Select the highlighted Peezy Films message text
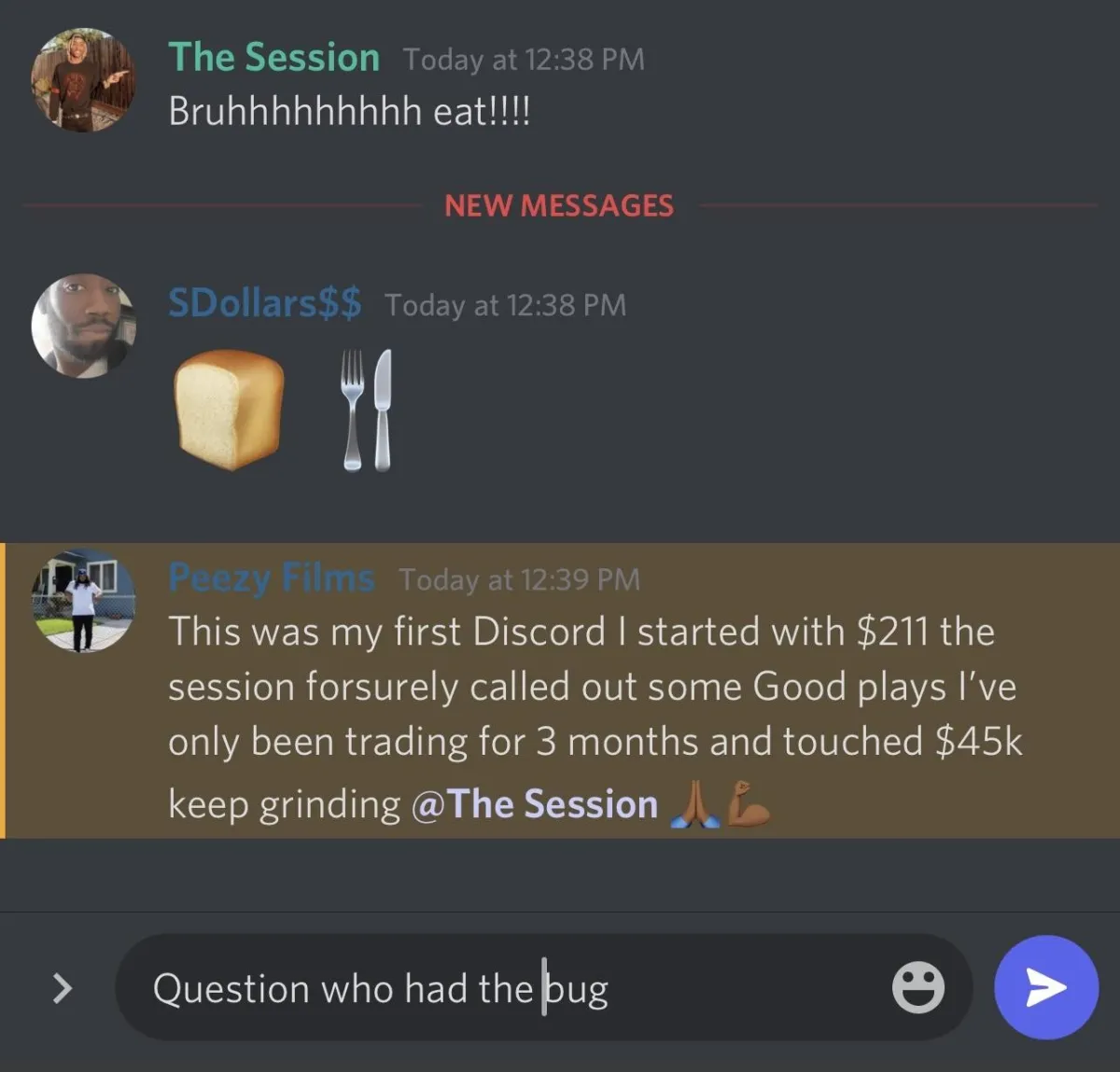 click(595, 717)
